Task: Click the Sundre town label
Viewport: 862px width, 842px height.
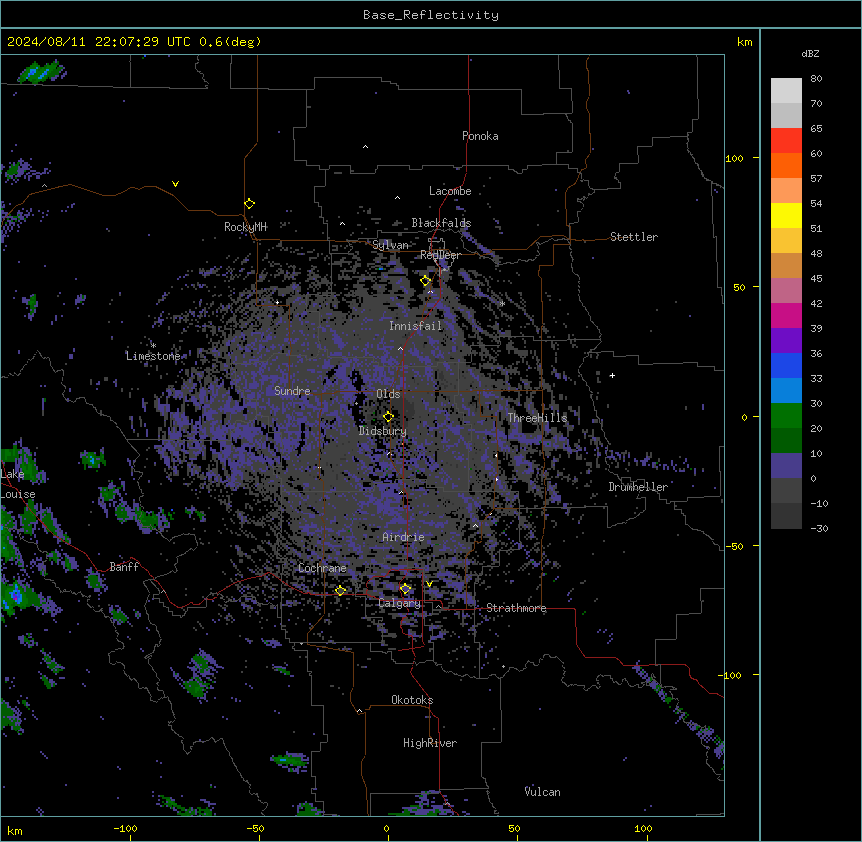Action: 292,391
